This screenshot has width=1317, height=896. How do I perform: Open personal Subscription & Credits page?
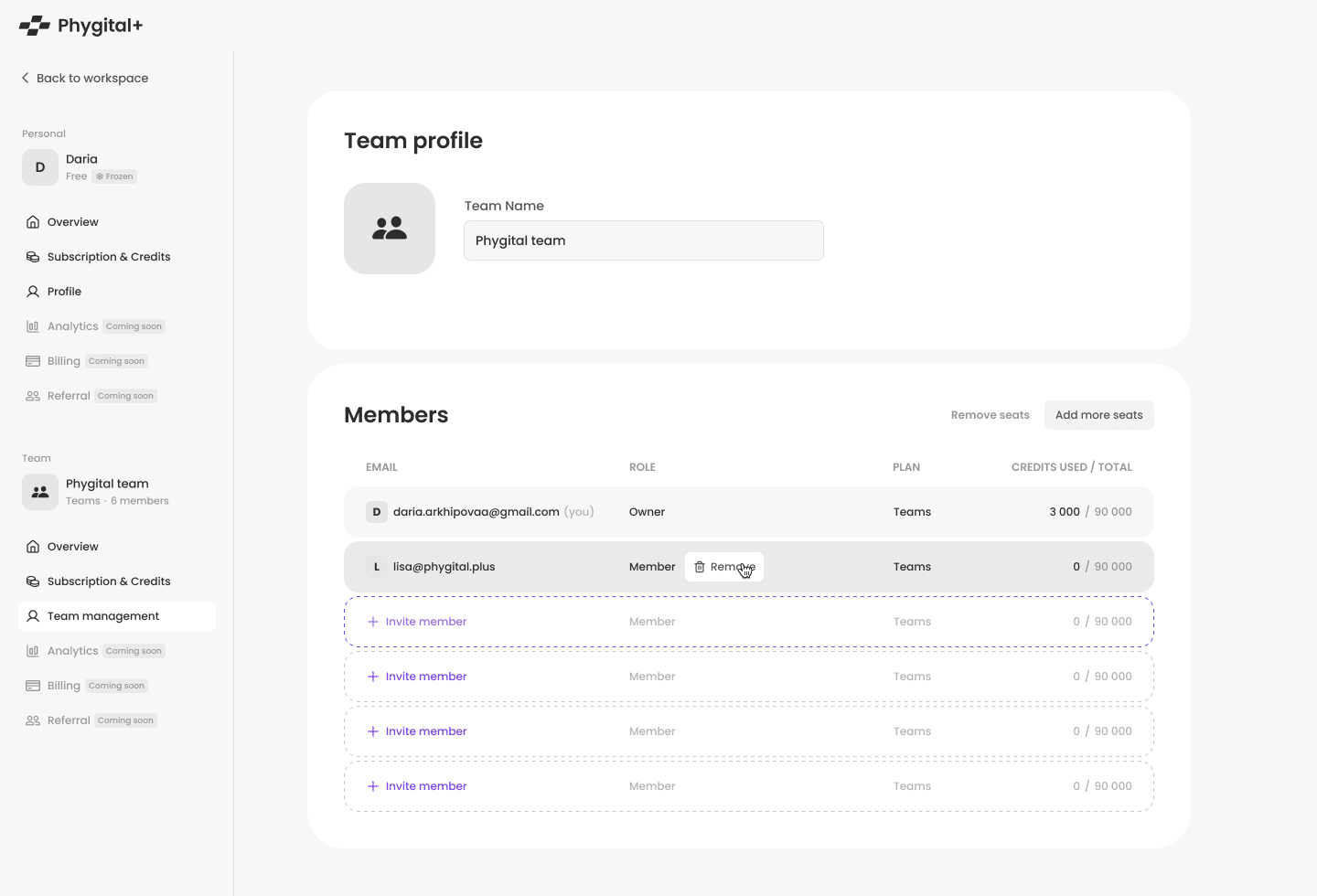(108, 257)
